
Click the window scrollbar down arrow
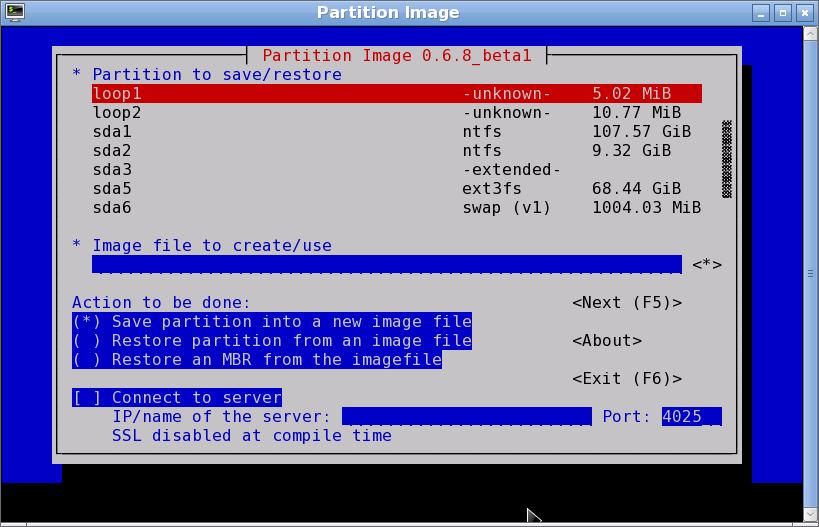coord(810,514)
